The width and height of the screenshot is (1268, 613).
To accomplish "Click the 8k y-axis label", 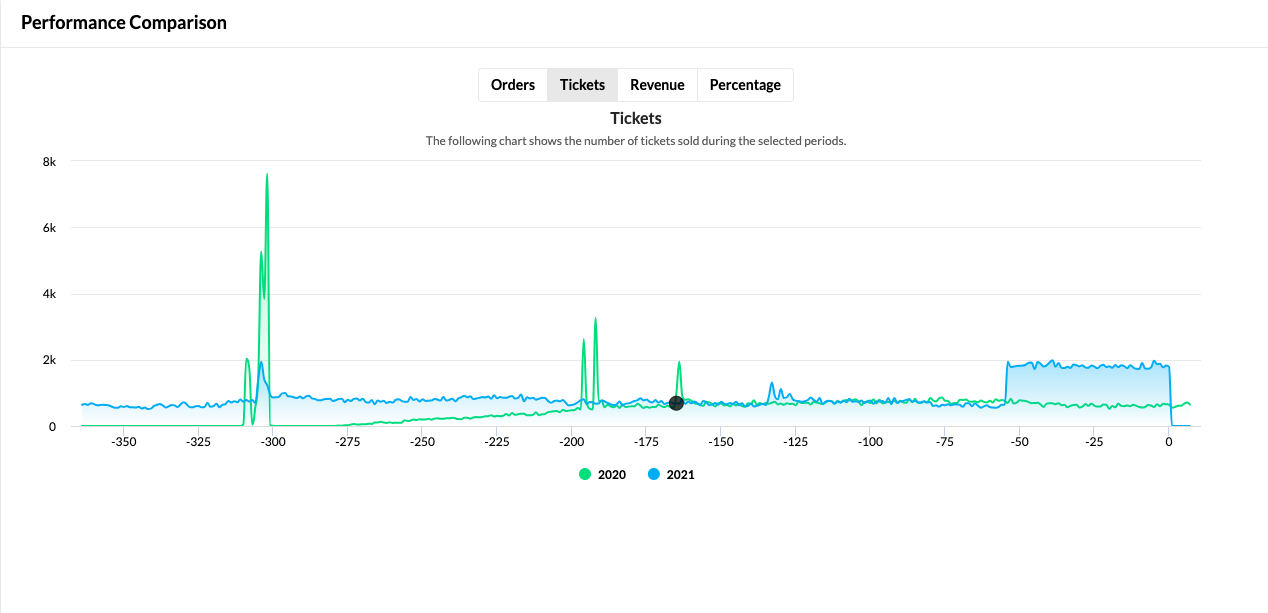I will [x=49, y=161].
